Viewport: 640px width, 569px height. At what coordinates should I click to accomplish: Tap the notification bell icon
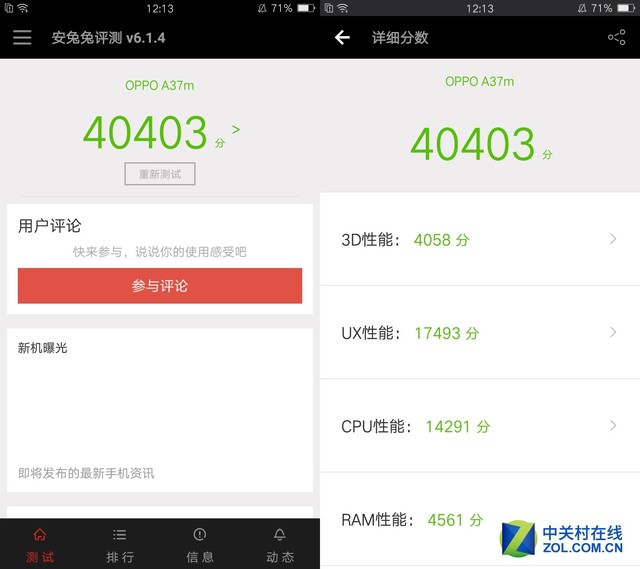coord(280,535)
